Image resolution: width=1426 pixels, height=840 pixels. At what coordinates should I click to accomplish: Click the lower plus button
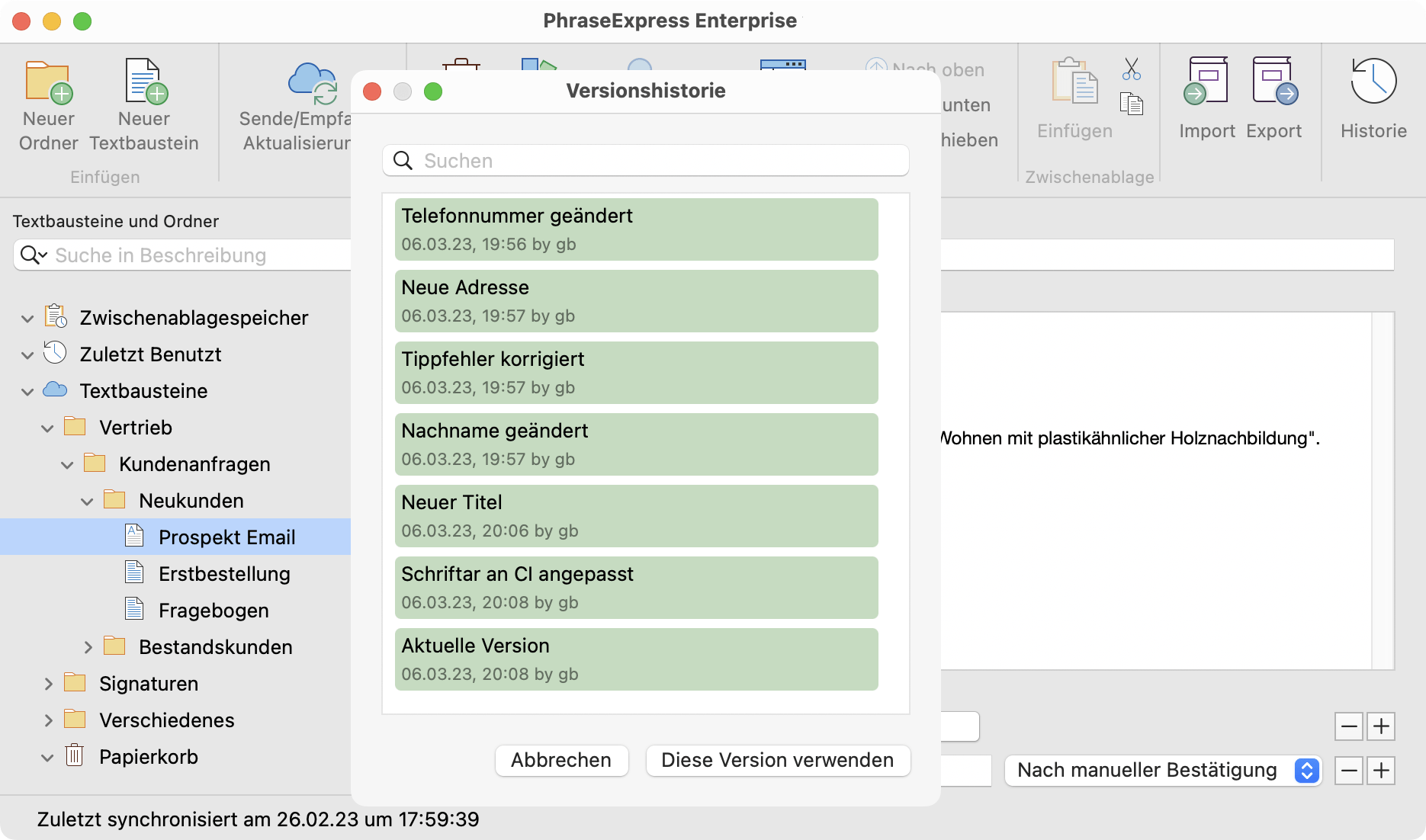[x=1381, y=771]
